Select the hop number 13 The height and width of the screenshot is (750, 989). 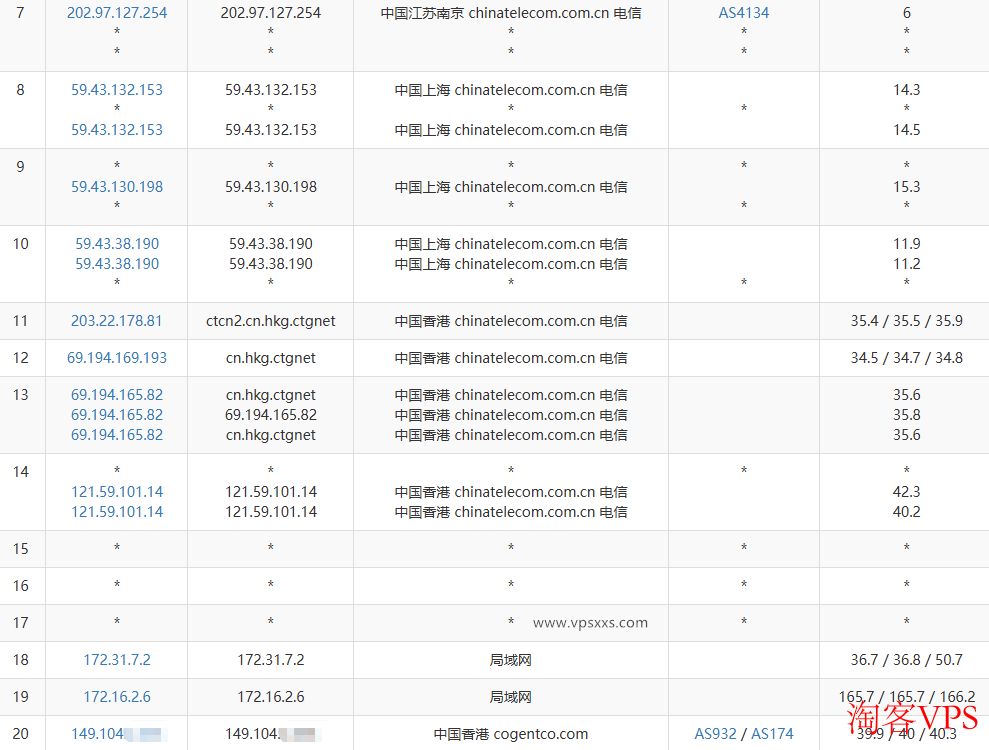pos(20,395)
